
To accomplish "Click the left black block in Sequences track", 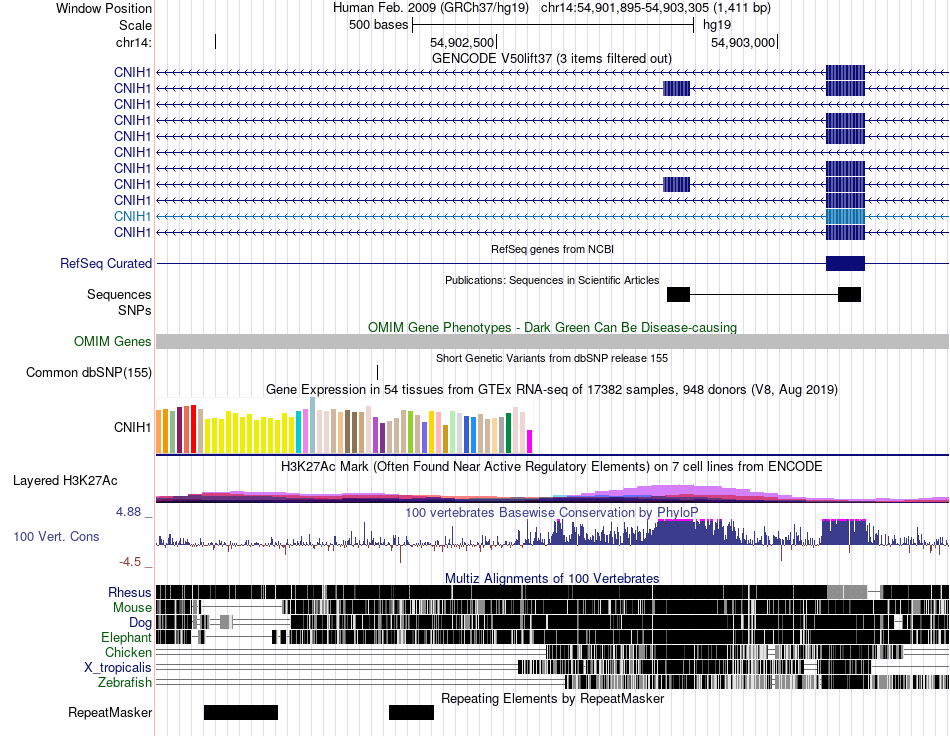I will [x=678, y=294].
